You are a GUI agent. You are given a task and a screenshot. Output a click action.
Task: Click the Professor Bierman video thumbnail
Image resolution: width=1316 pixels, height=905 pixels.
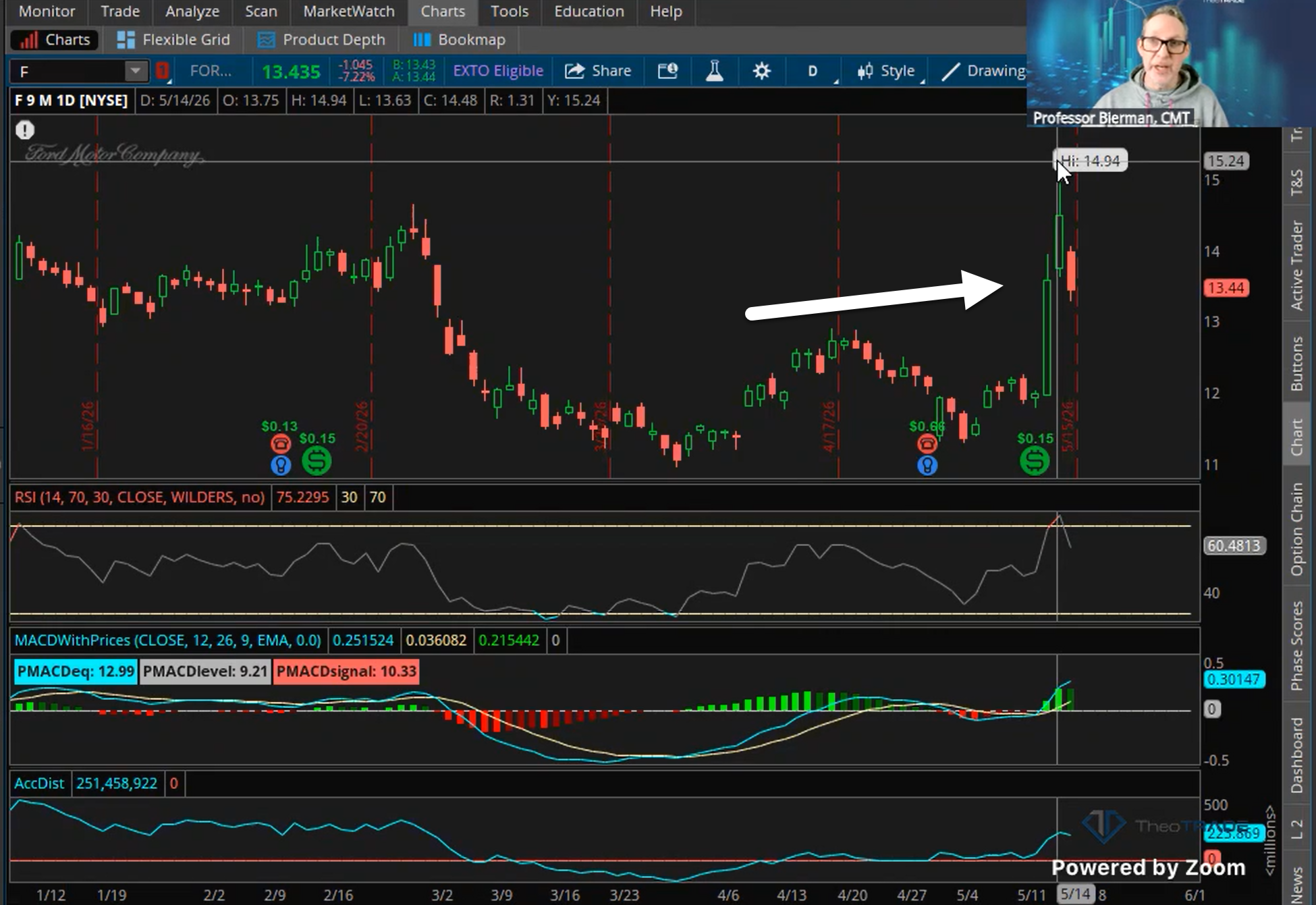pyautogui.click(x=1171, y=63)
